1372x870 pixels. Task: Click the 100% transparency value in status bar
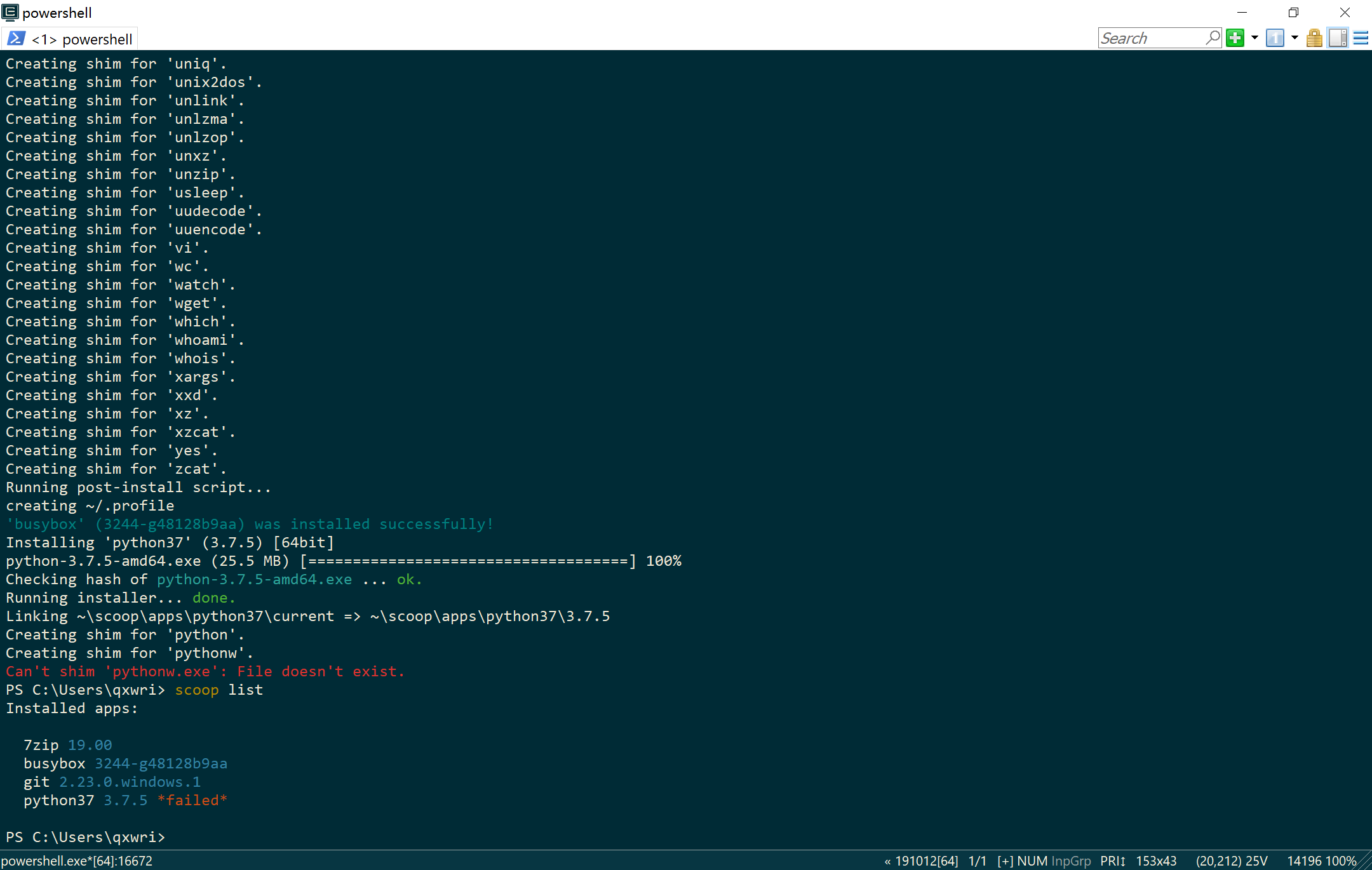[x=1340, y=860]
